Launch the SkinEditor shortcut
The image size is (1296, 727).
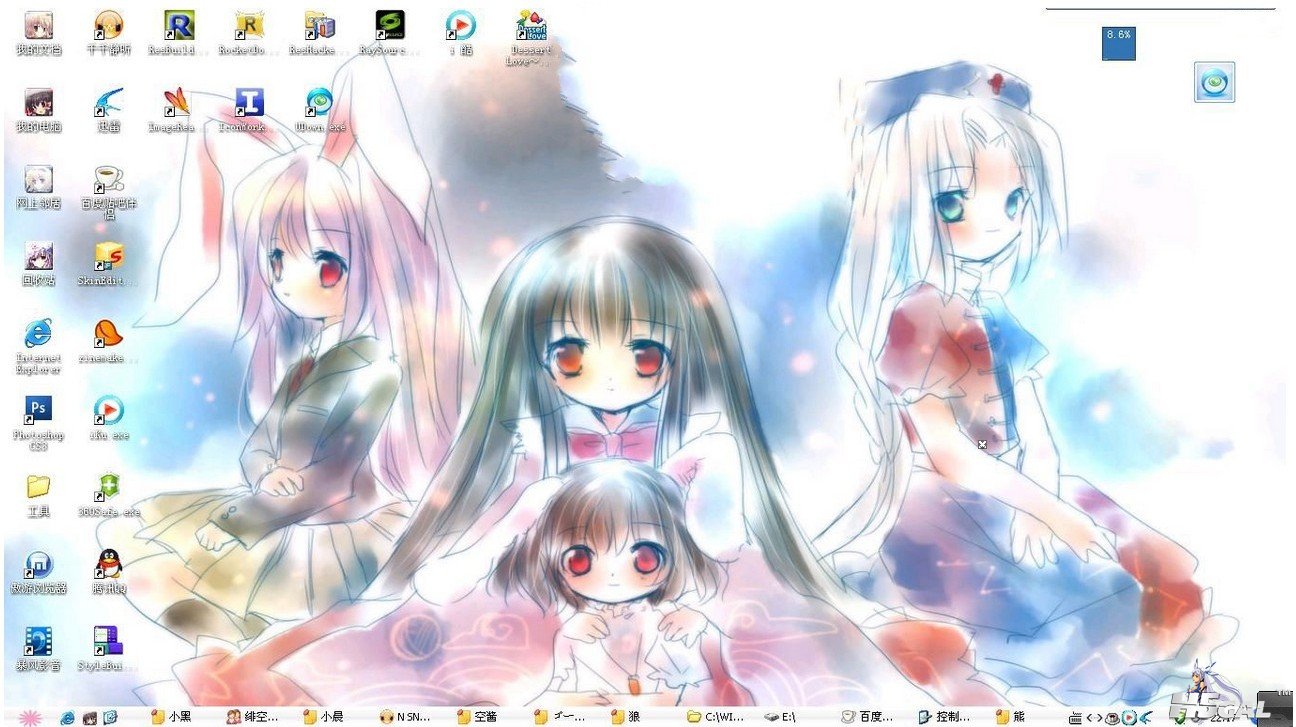(108, 256)
